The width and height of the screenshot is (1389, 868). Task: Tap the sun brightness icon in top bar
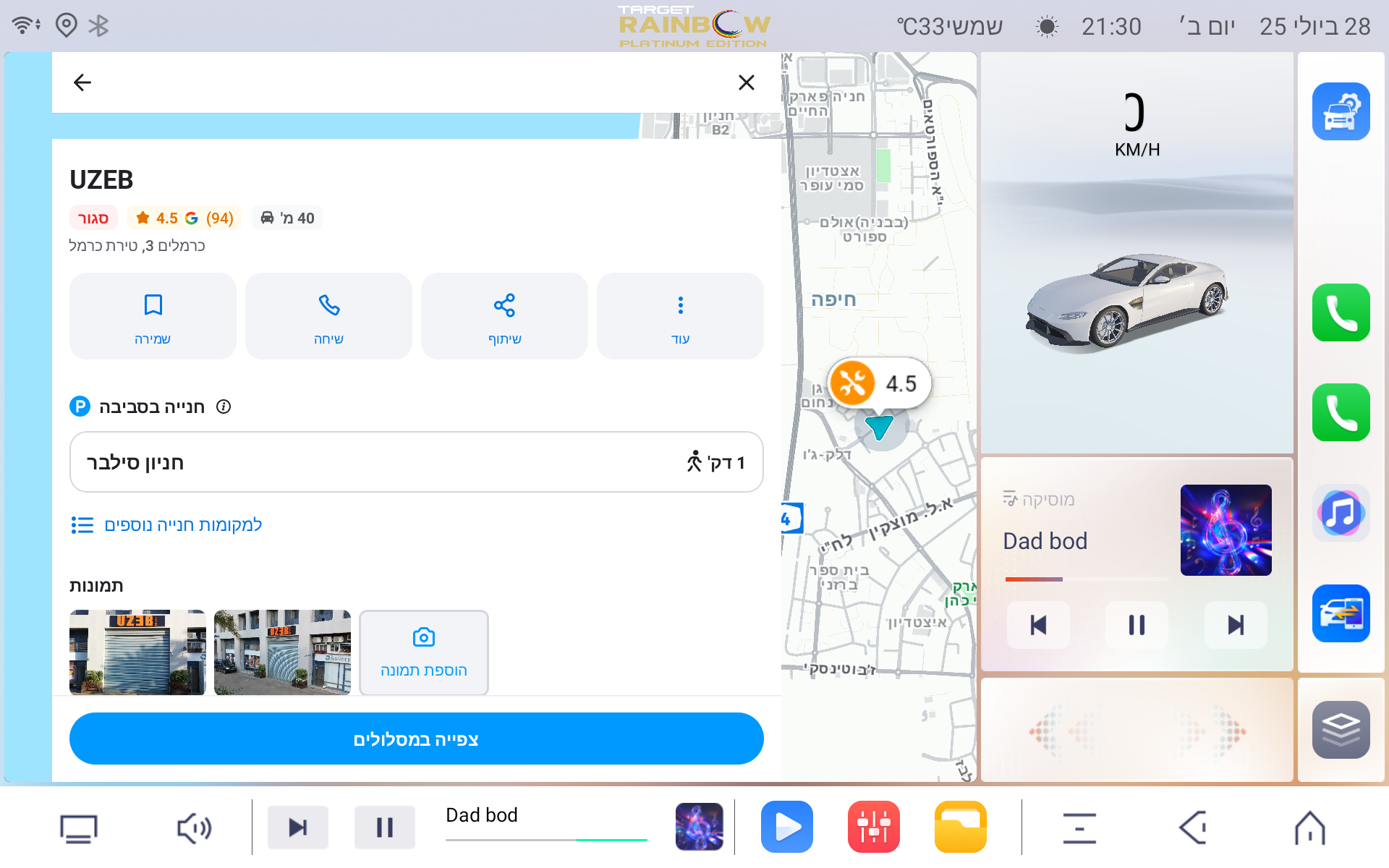pyautogui.click(x=1047, y=27)
